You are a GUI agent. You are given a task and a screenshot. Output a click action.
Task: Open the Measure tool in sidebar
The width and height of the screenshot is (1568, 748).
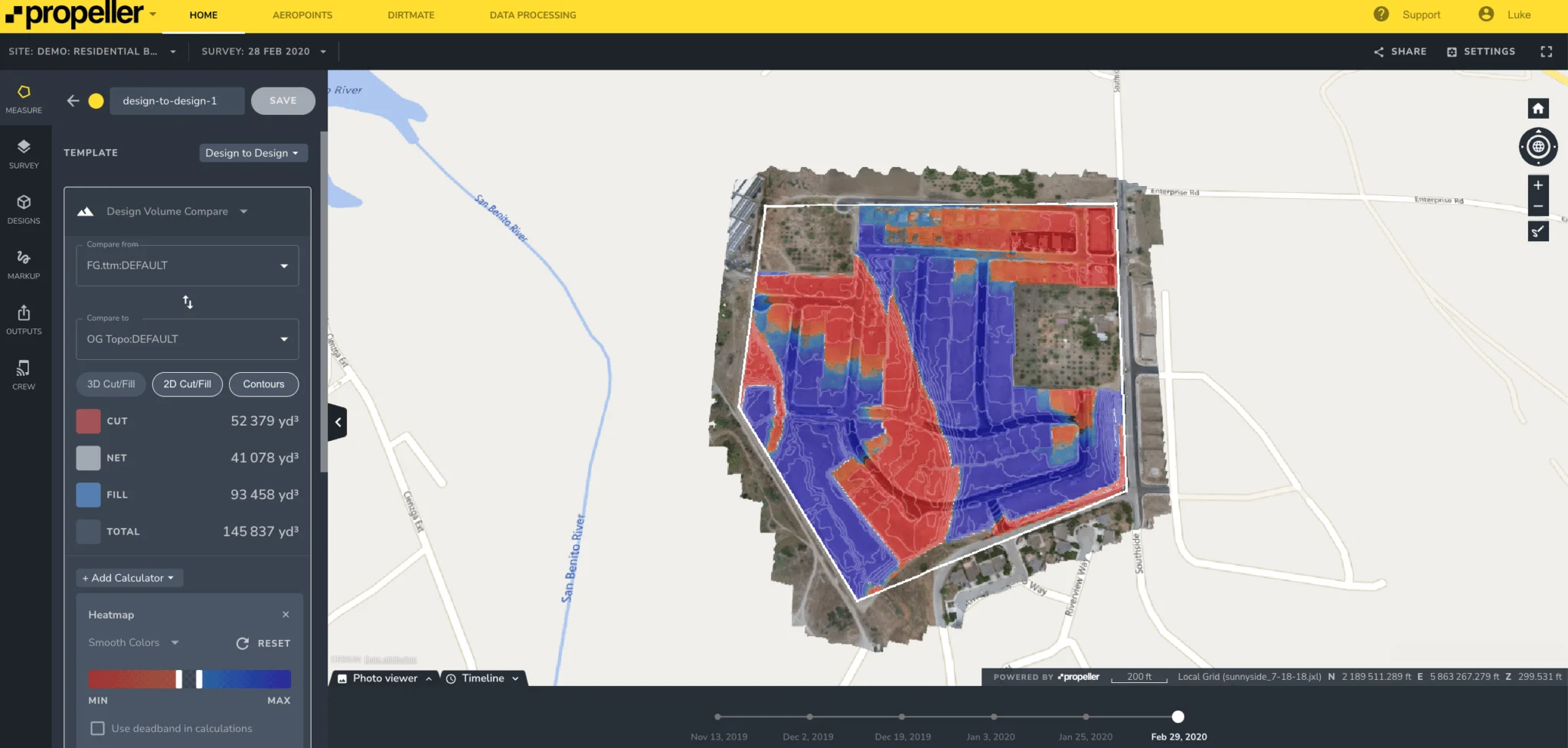(24, 99)
